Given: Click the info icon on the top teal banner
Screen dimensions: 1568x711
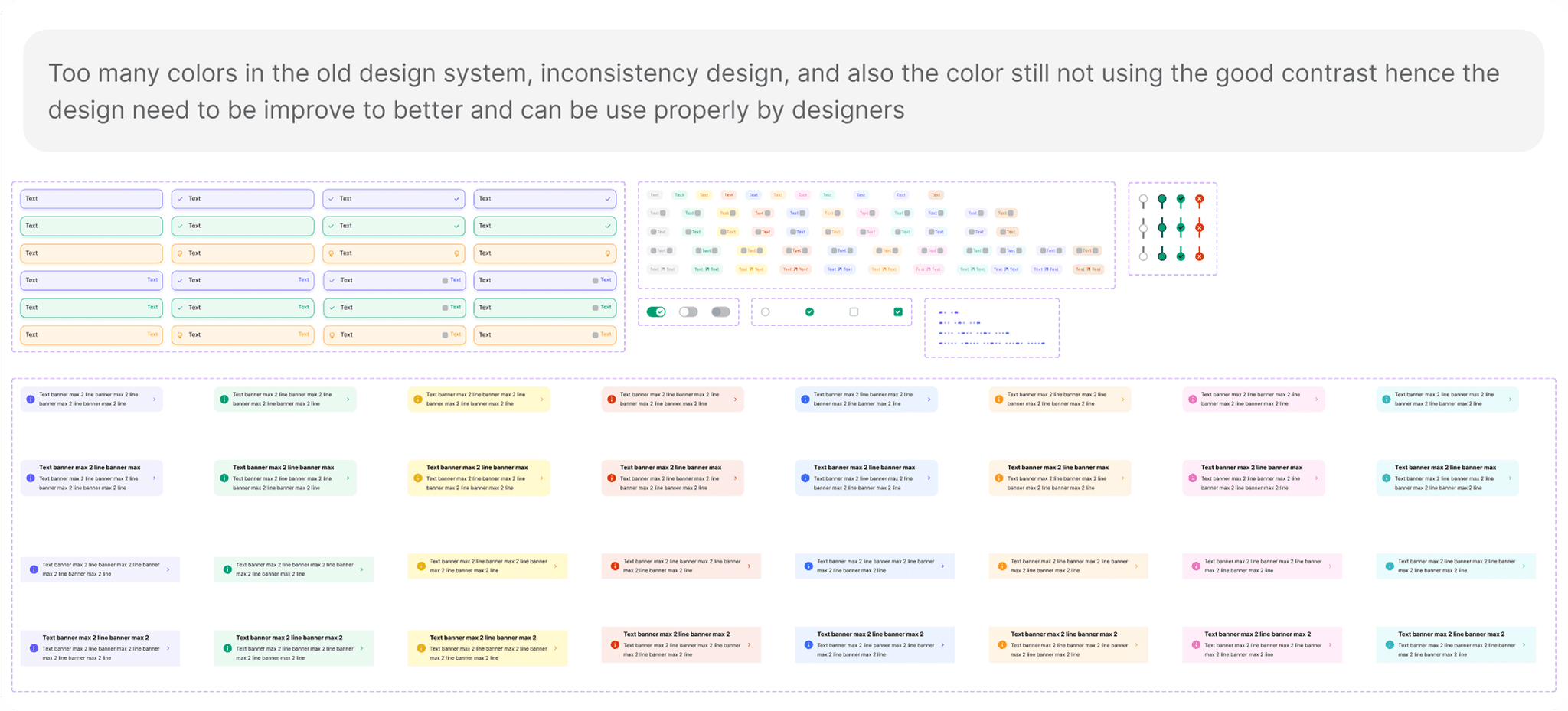Looking at the screenshot, I should [x=1386, y=400].
